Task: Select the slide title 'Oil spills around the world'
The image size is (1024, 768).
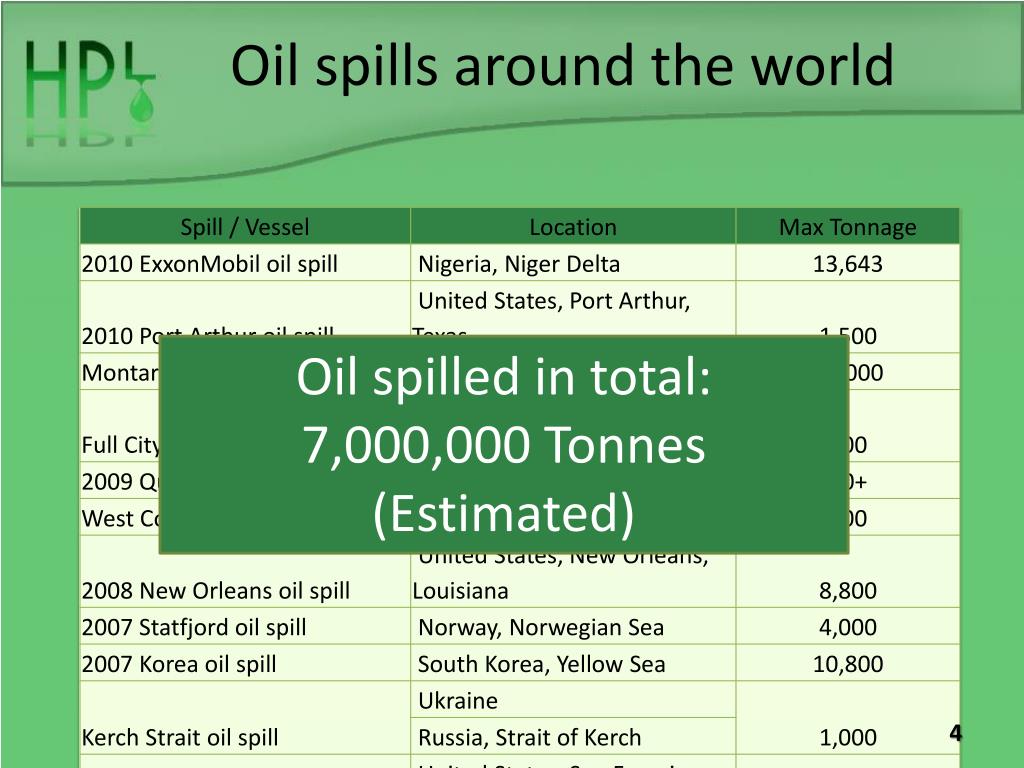Action: [x=562, y=65]
